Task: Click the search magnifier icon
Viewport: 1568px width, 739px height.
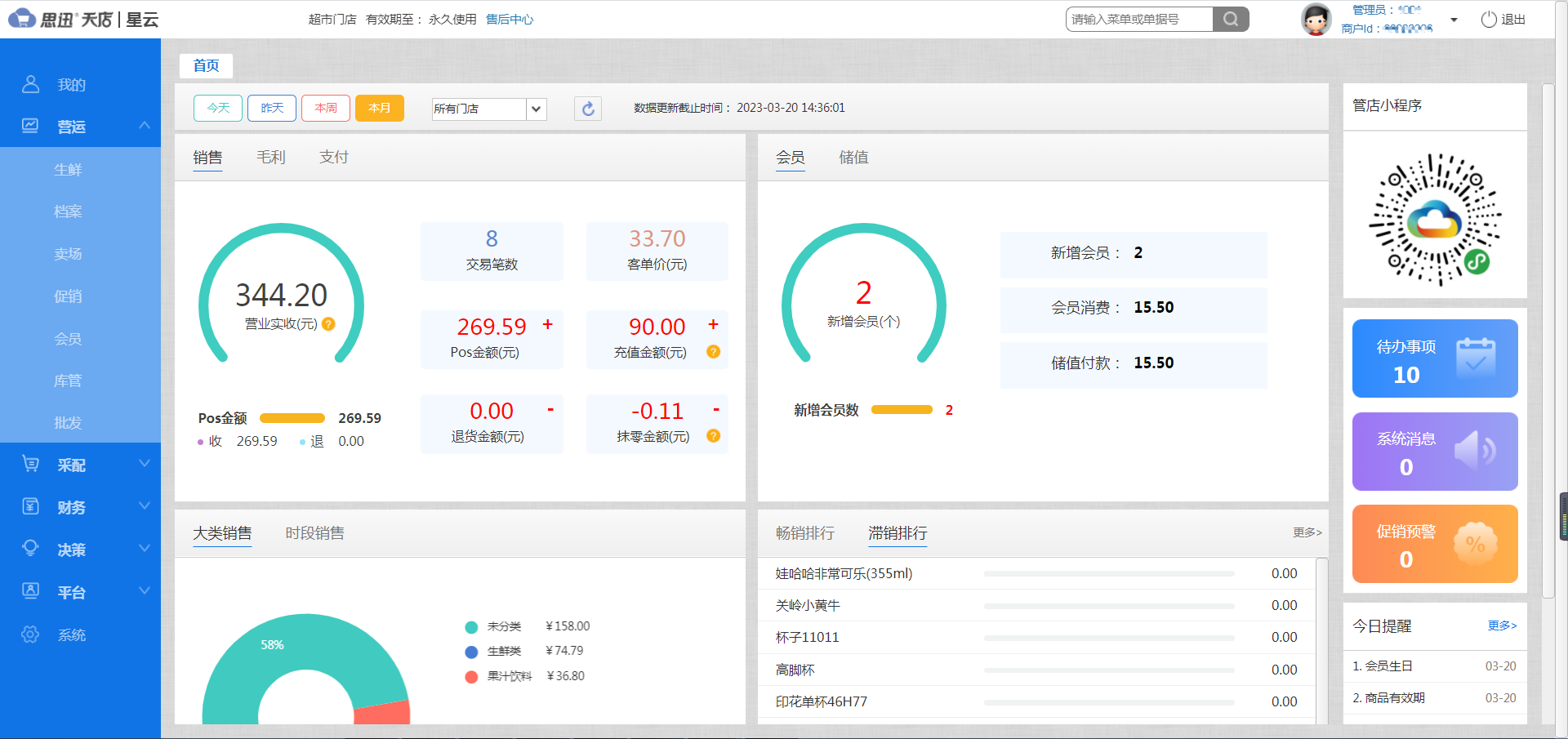Action: pos(1230,19)
